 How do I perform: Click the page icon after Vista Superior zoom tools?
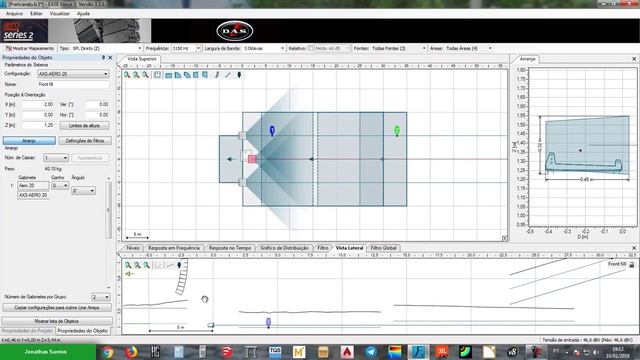point(157,75)
